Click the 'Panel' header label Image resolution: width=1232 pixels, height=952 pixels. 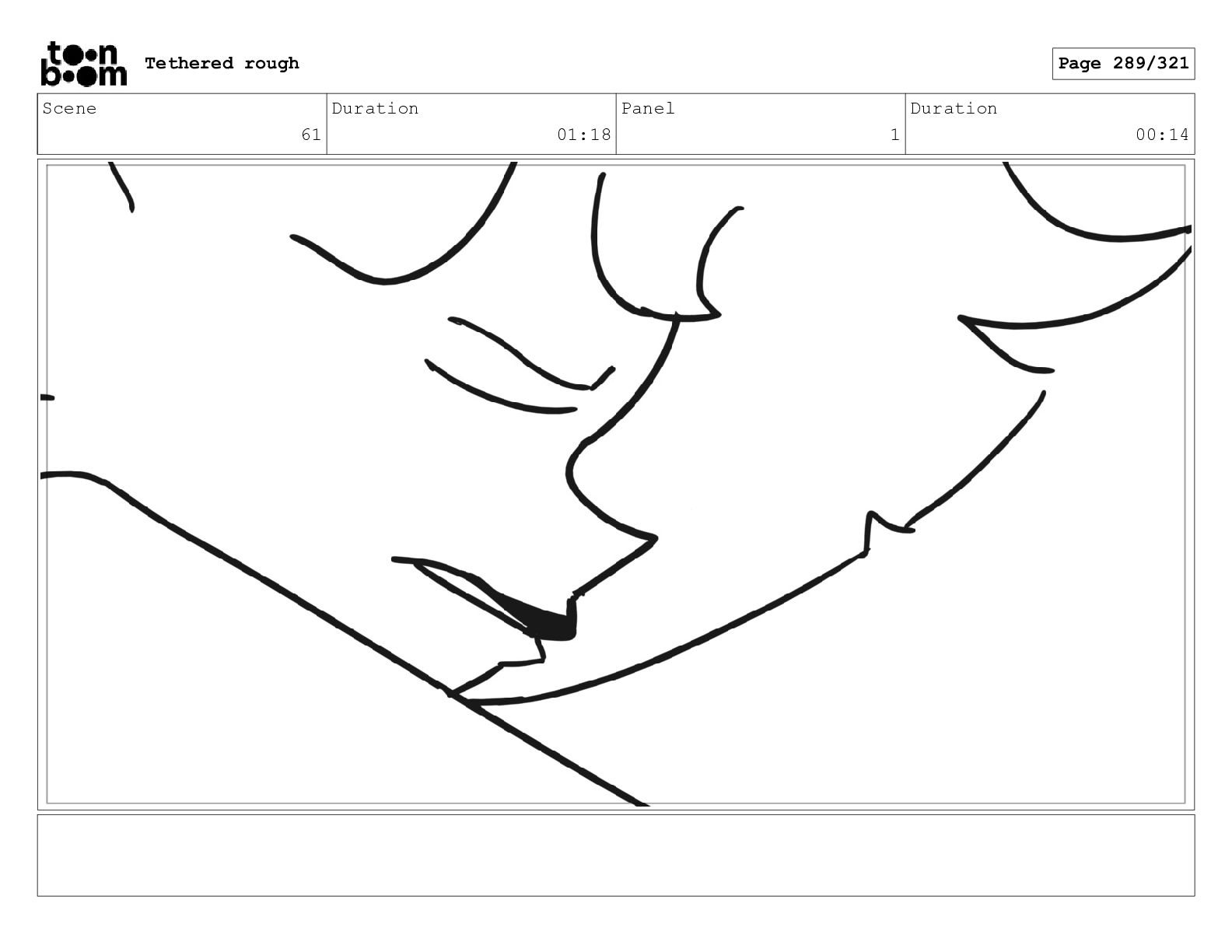[x=648, y=108]
